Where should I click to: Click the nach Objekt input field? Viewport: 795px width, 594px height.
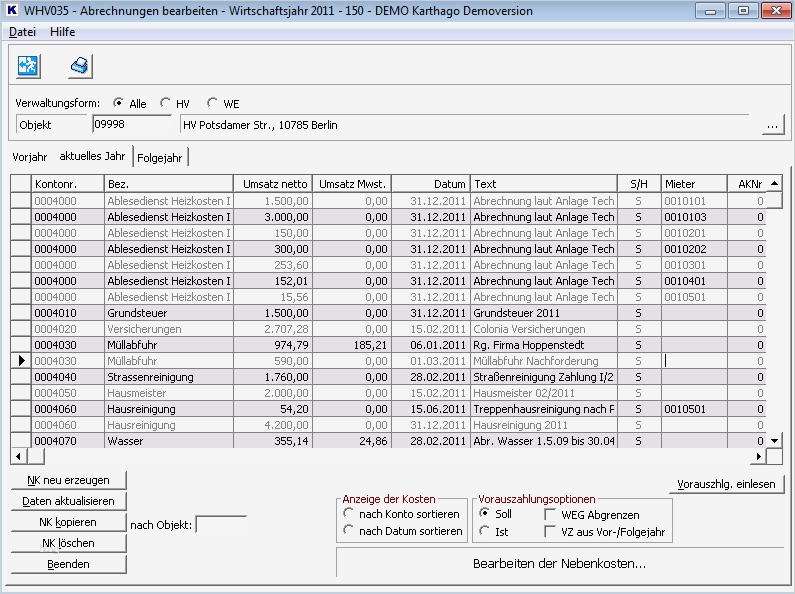(220, 523)
